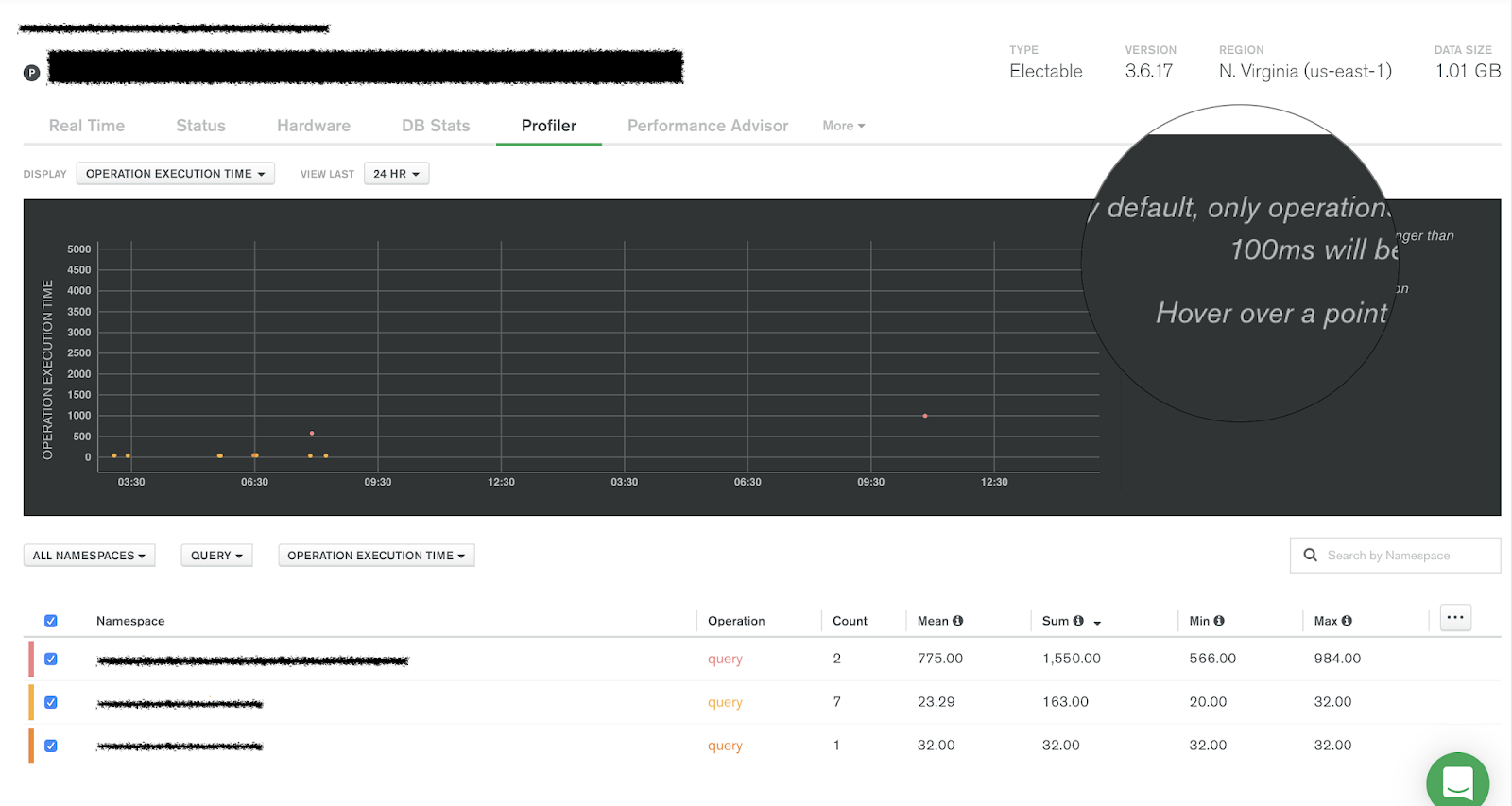This screenshot has width=1512, height=806.
Task: Click the red data point near 1000
Action: pyautogui.click(x=925, y=416)
